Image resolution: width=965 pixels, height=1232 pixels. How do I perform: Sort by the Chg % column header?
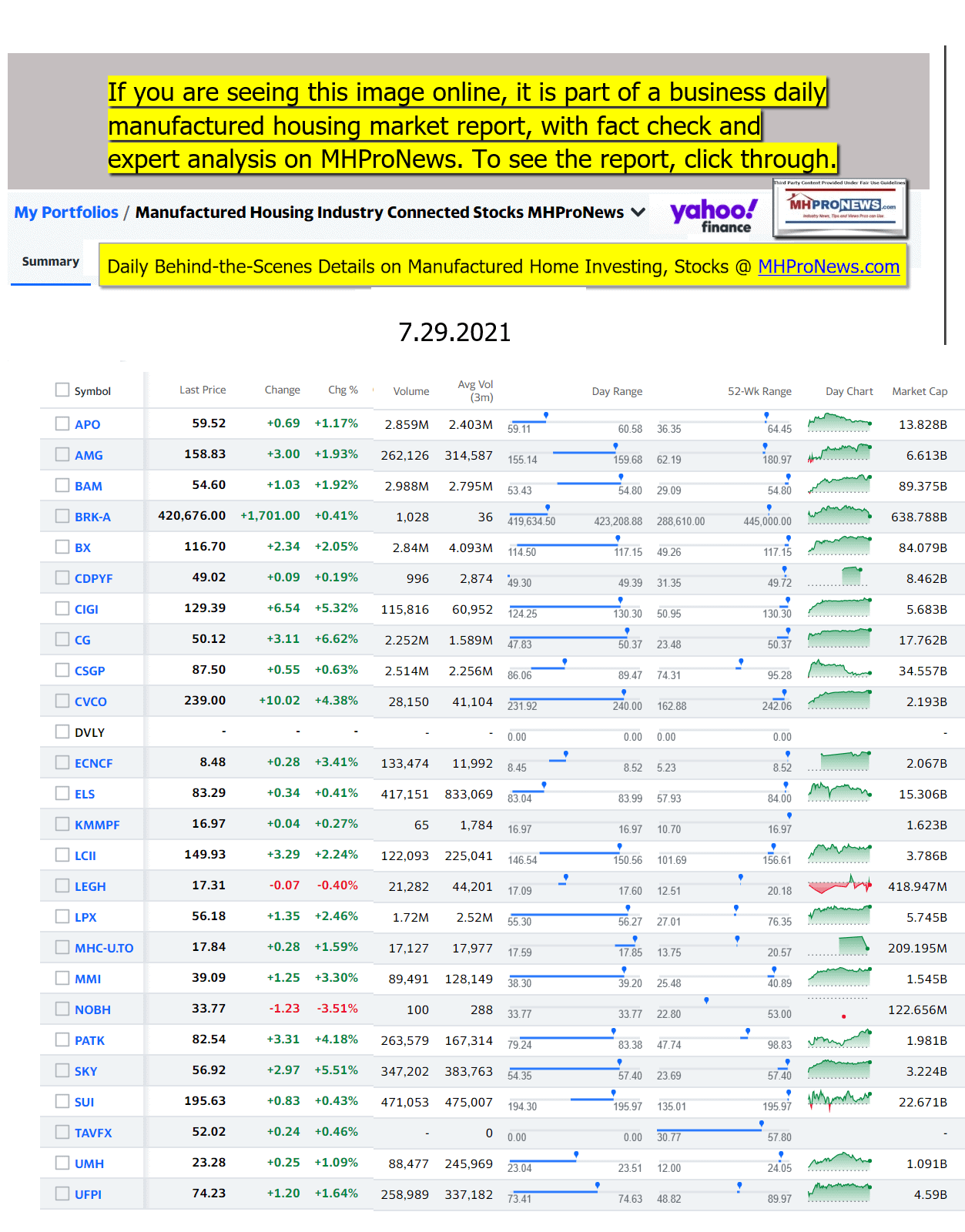pos(343,390)
